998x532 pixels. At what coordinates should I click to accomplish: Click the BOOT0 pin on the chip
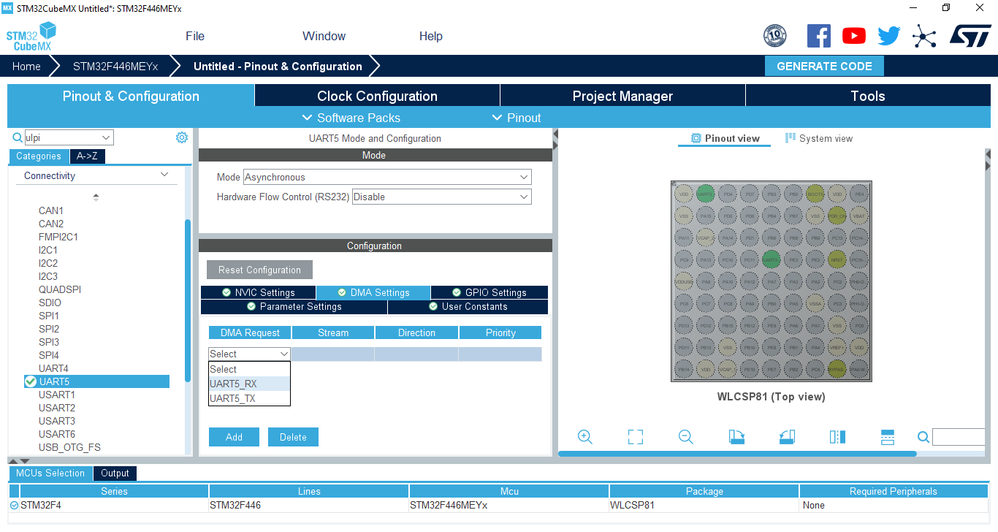pos(815,193)
